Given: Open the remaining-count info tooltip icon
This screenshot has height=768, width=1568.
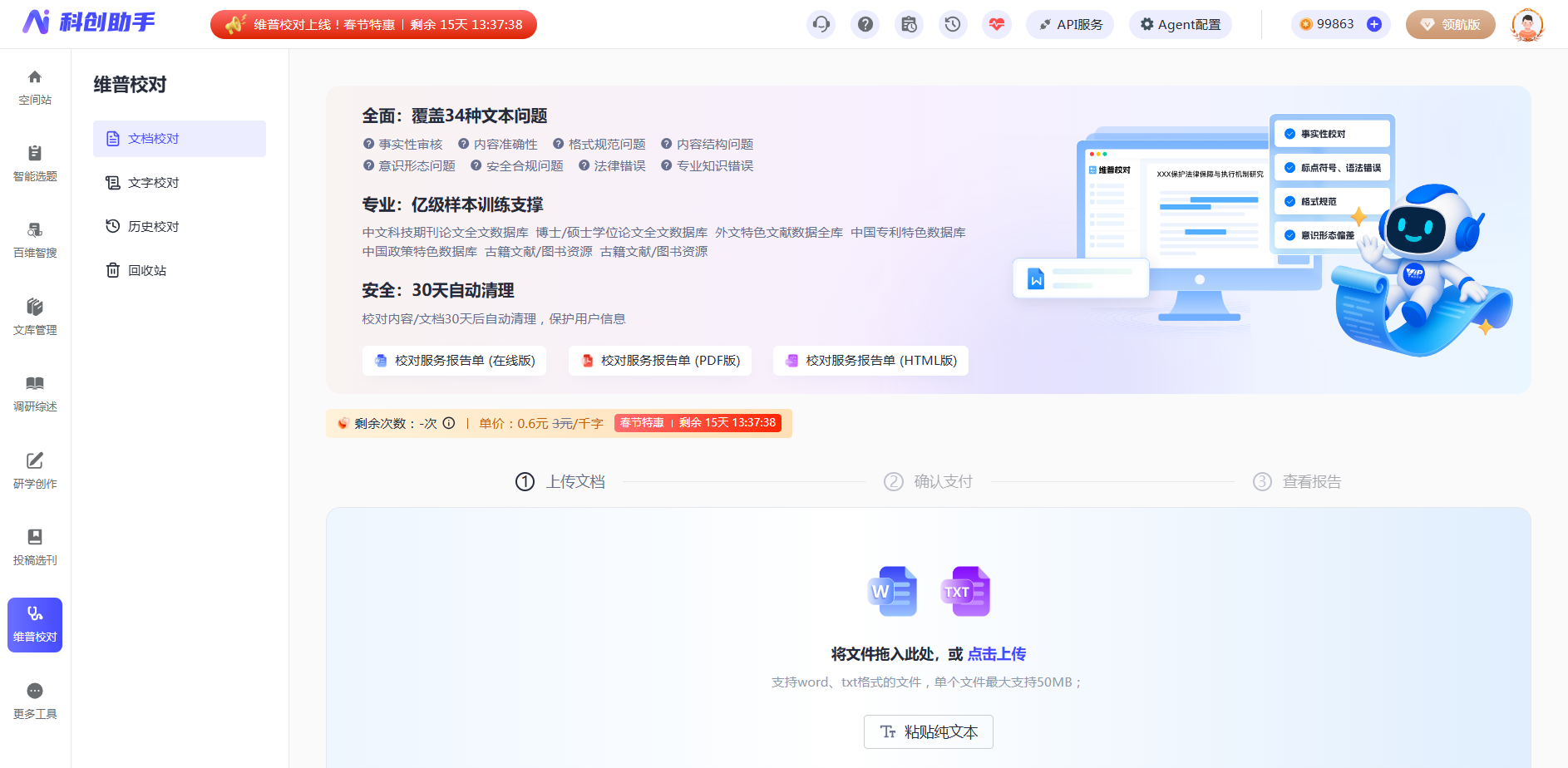Looking at the screenshot, I should click(449, 423).
